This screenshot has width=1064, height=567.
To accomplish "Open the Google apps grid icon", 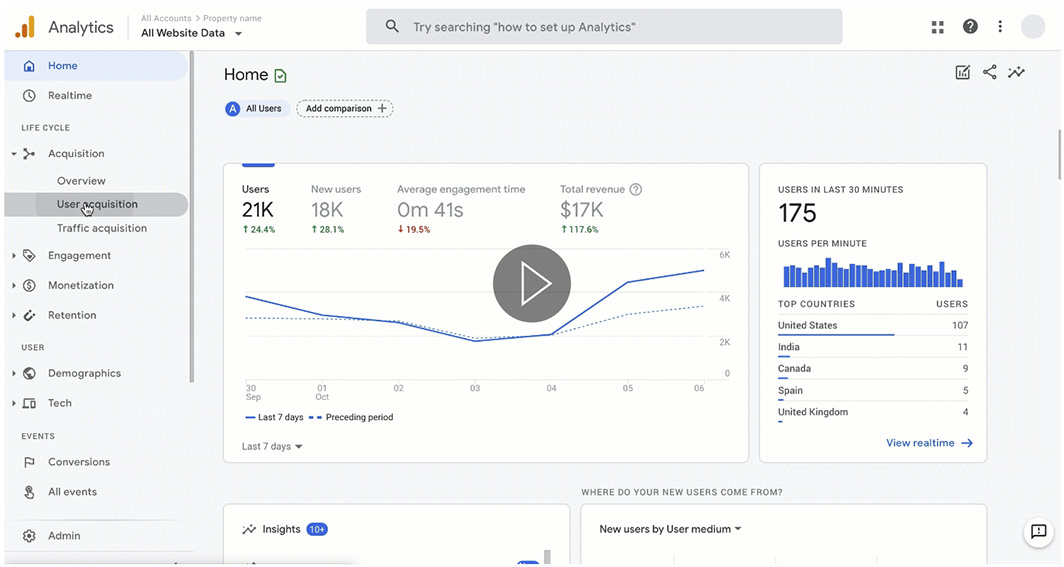I will 937,27.
